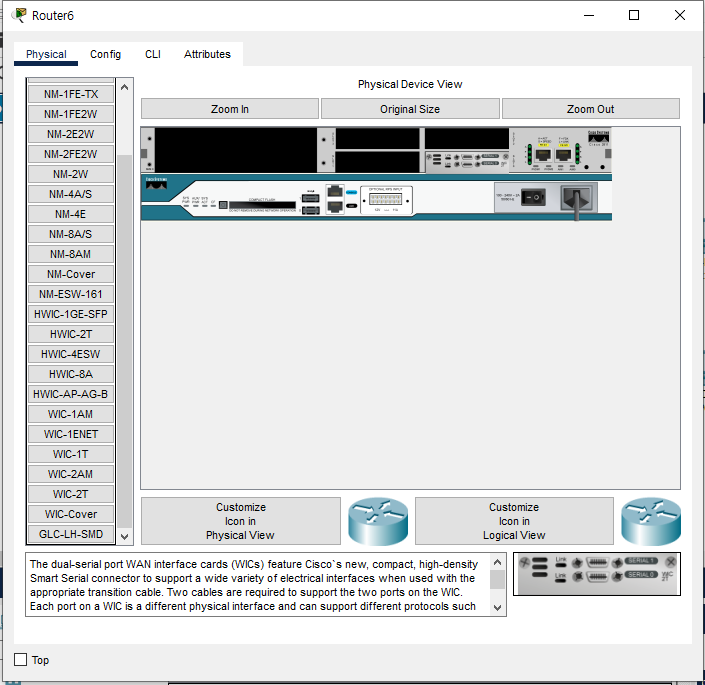Select the NM-1FE-TX module
Screen dimensions: 705x685
71,94
